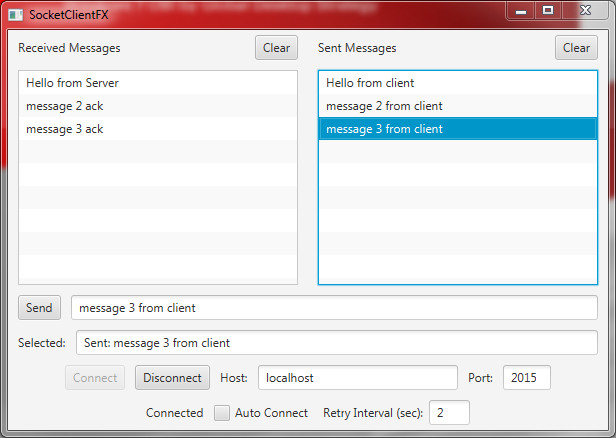
Task: Clear the Received Messages list
Action: 276,48
